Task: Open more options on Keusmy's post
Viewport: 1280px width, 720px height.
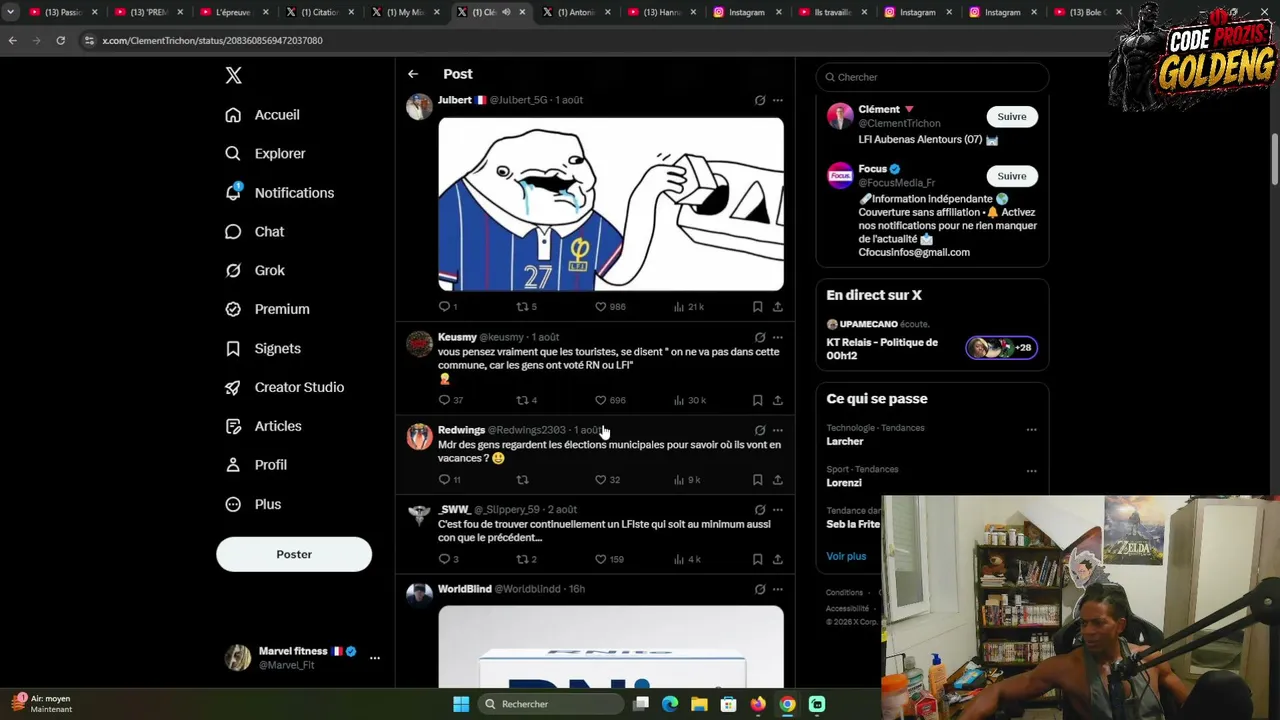Action: point(778,337)
